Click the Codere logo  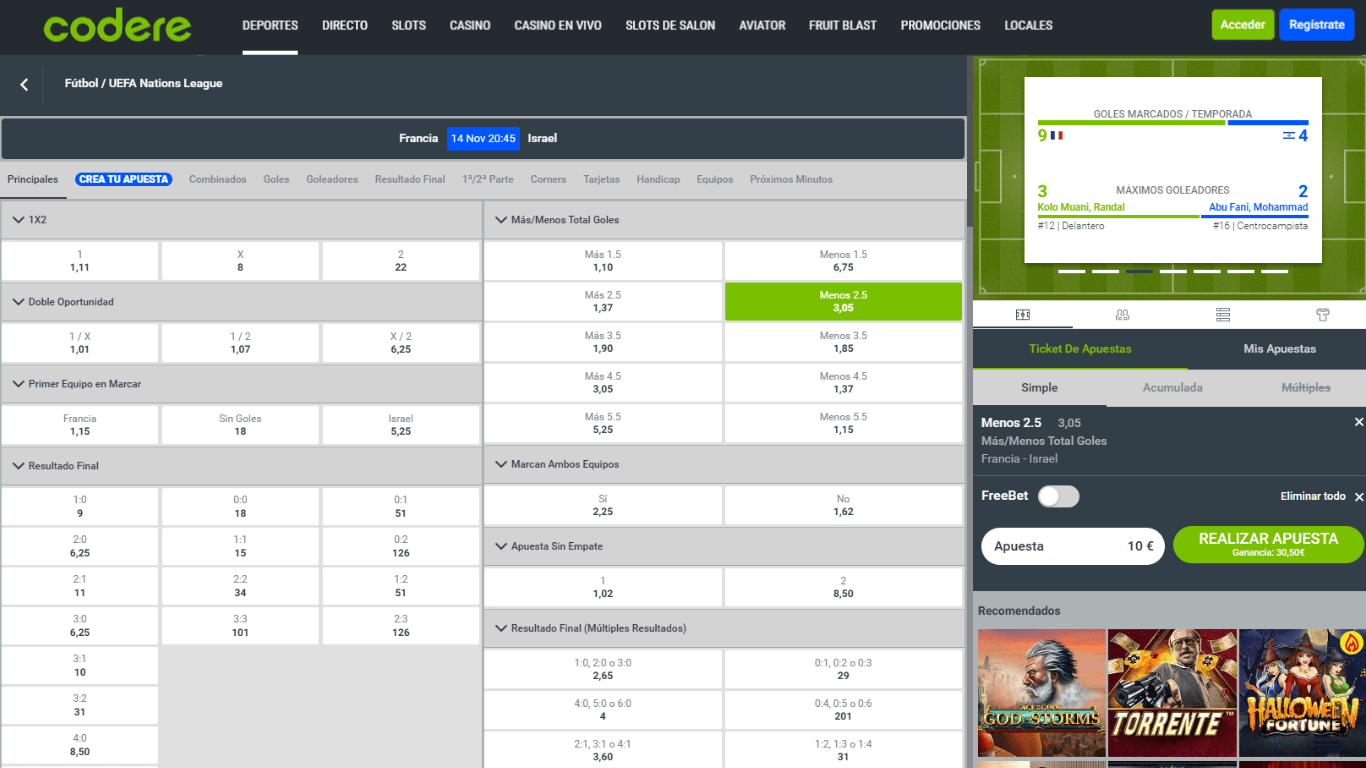[117, 26]
